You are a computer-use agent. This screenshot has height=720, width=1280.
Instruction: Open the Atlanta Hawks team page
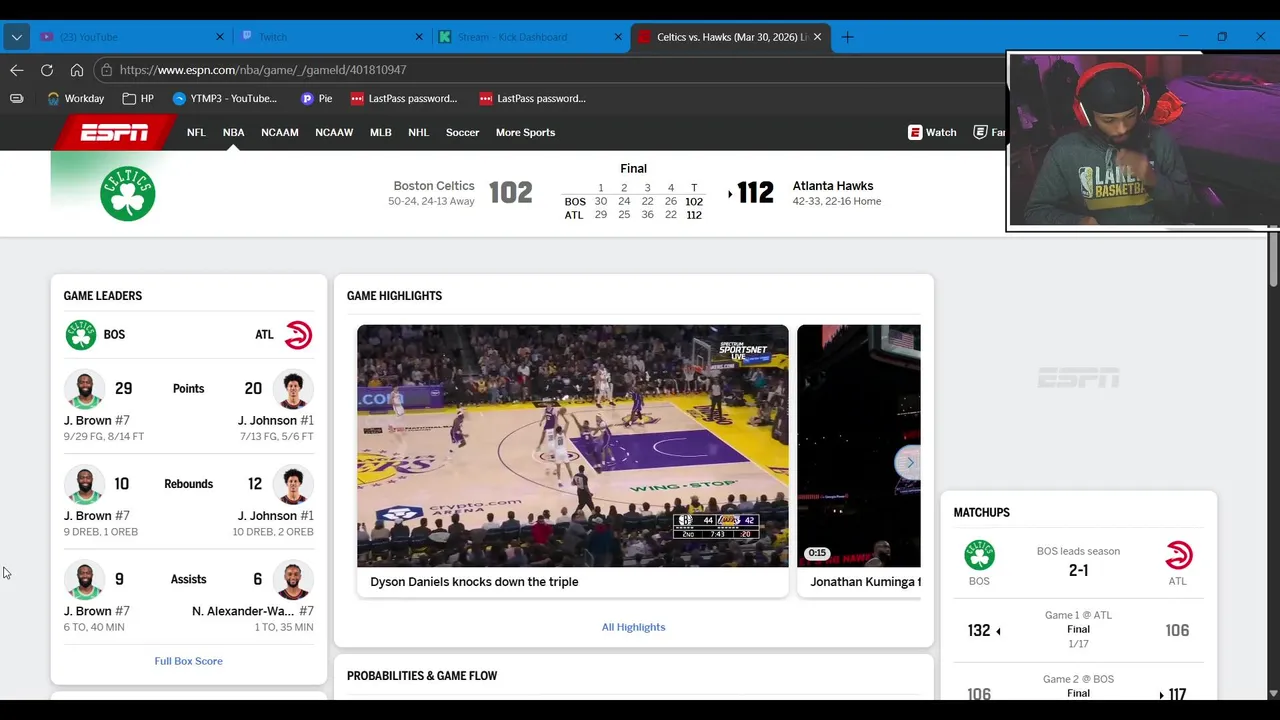click(833, 186)
